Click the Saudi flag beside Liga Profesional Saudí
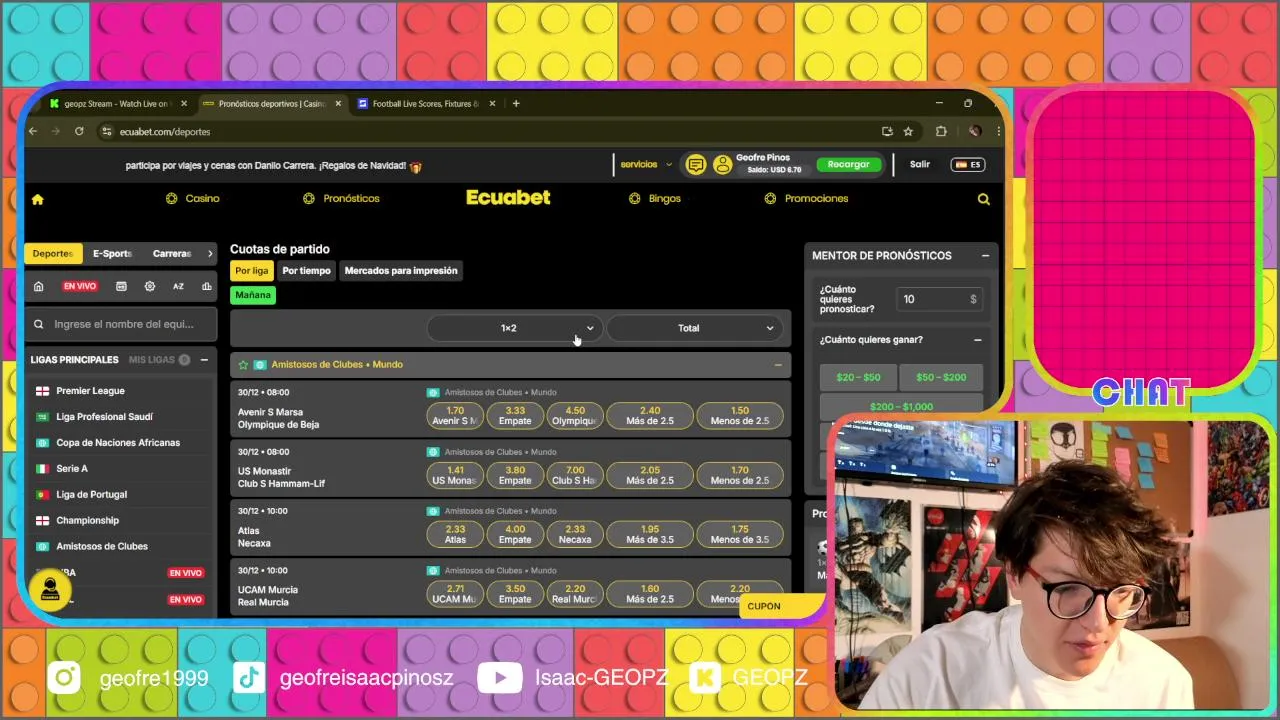Image resolution: width=1280 pixels, height=720 pixels. coord(42,417)
